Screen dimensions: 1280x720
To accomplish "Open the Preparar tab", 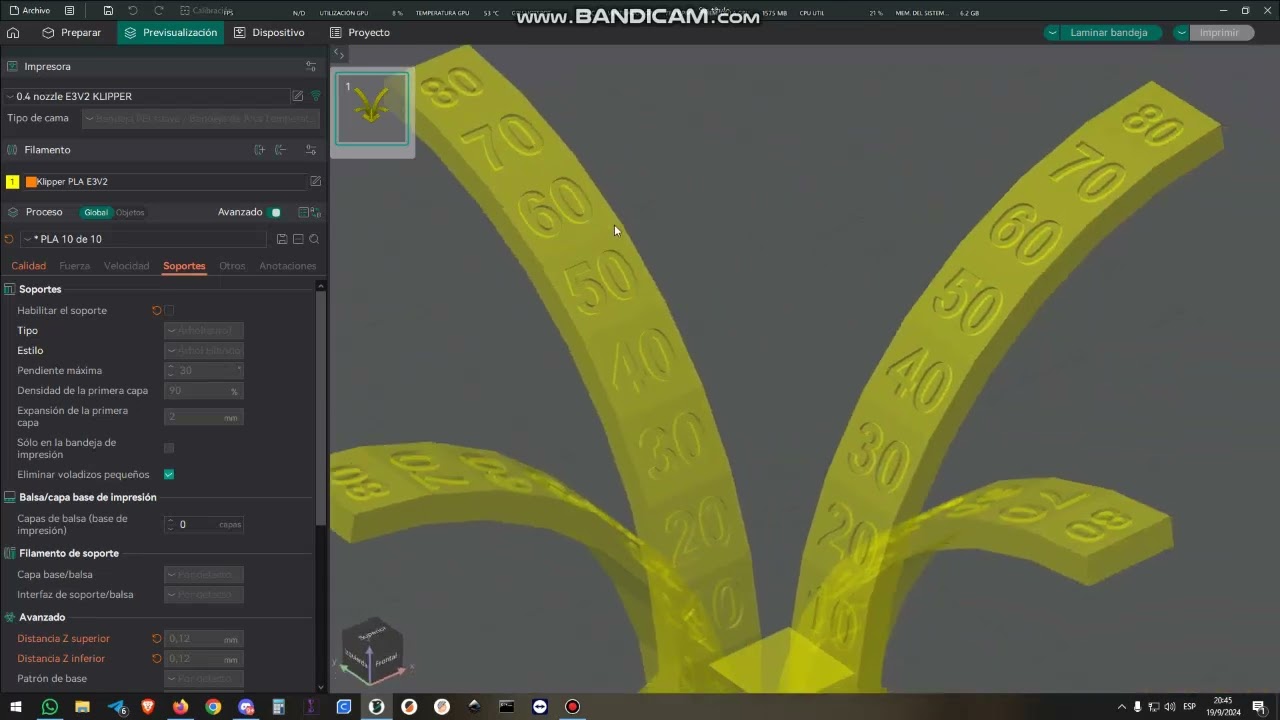I will tap(71, 33).
